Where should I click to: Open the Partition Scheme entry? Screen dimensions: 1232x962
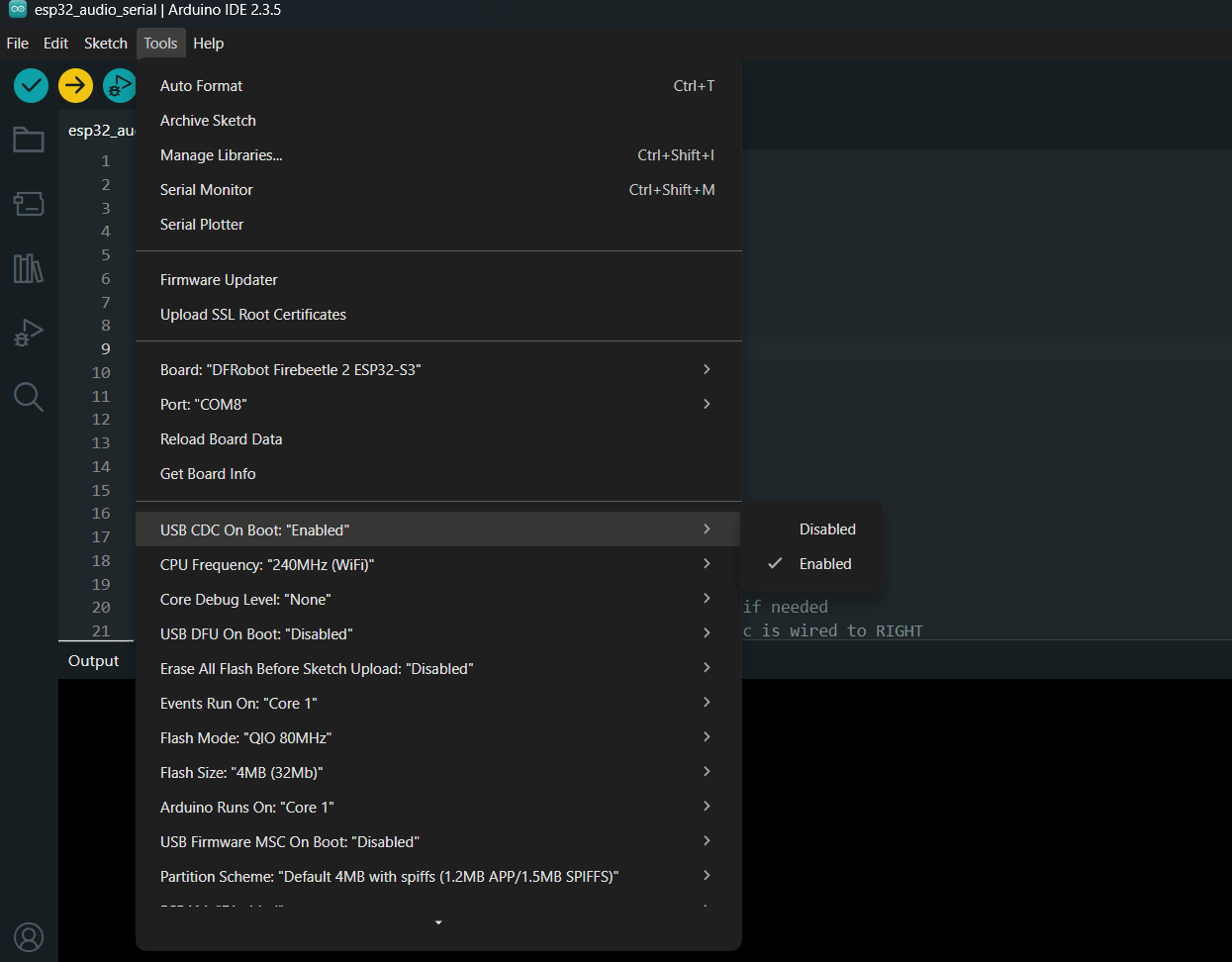click(438, 877)
